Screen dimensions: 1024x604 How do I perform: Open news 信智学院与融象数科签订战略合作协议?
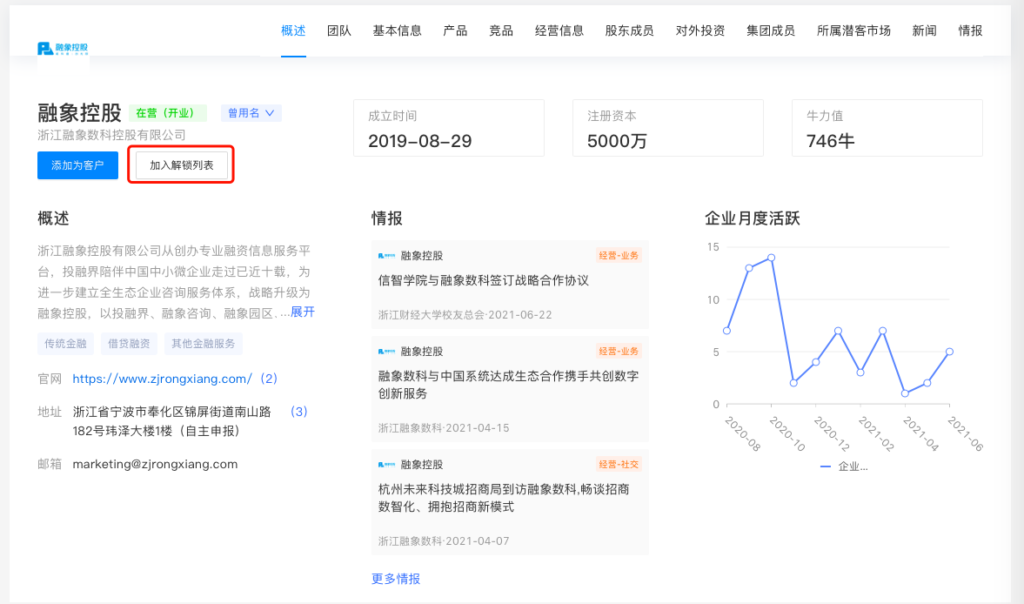[x=483, y=281]
